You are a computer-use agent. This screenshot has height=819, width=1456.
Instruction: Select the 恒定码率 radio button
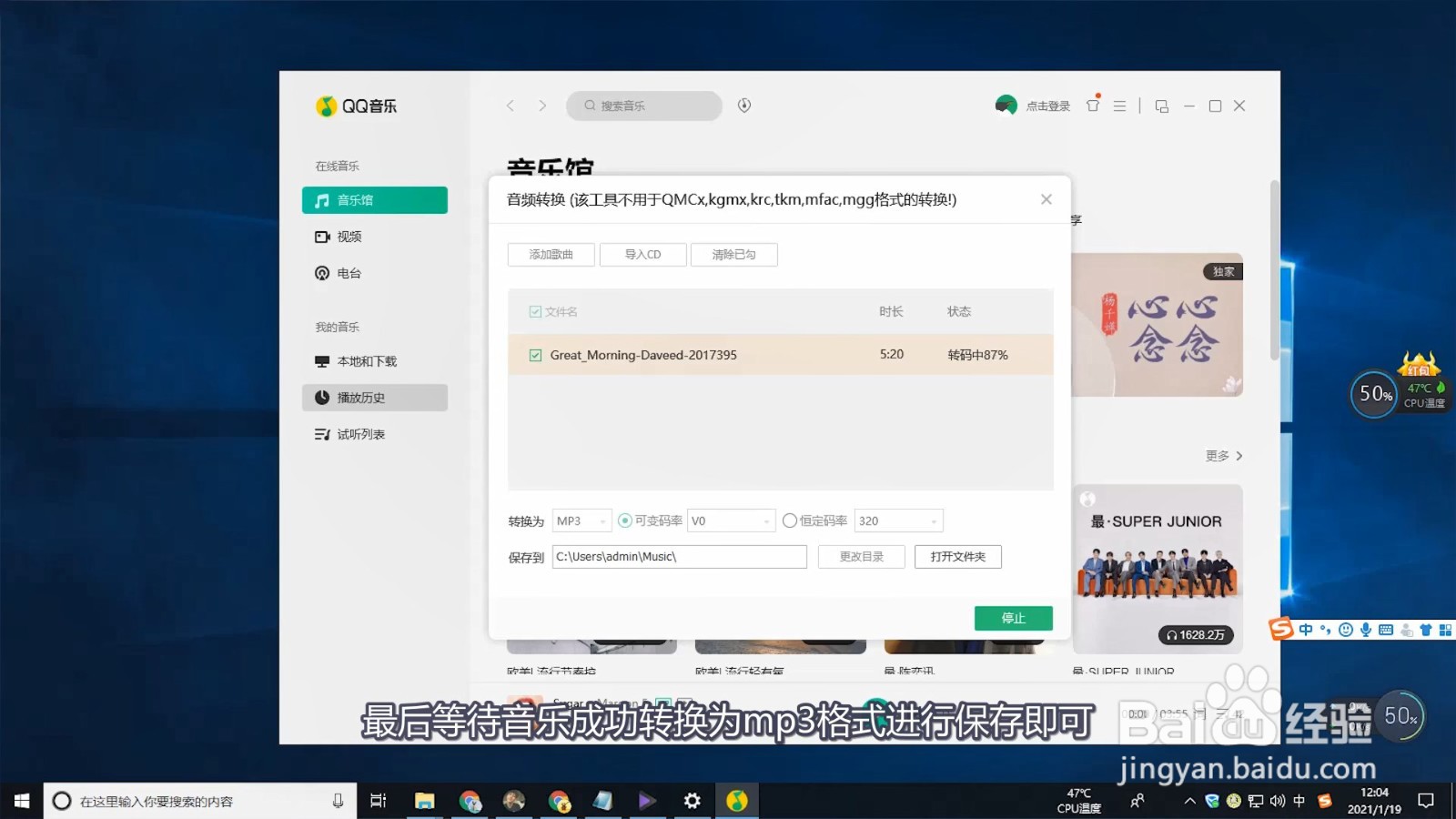coord(790,520)
